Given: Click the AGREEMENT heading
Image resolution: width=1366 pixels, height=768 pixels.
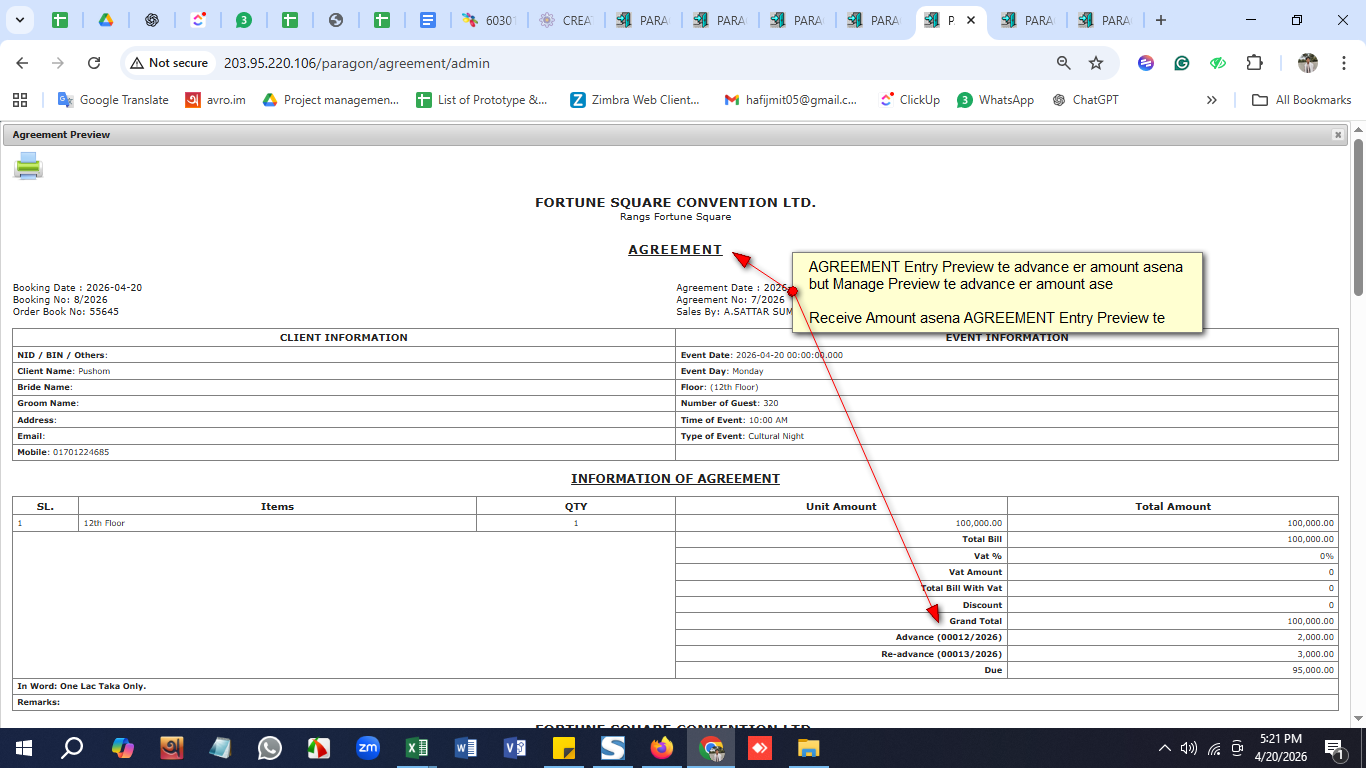Looking at the screenshot, I should point(675,250).
